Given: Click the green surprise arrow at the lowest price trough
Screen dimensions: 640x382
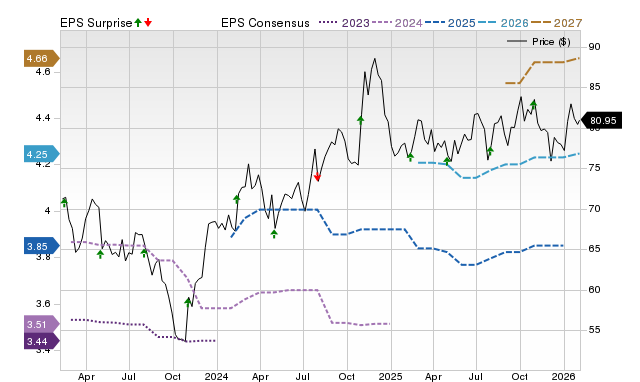Looking at the screenshot, I should (188, 302).
